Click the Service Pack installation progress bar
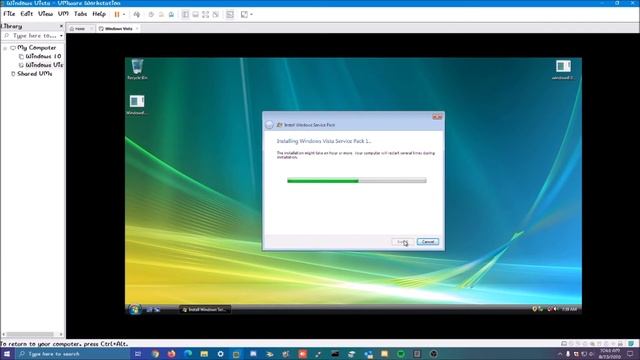This screenshot has width=640, height=360. [x=357, y=180]
